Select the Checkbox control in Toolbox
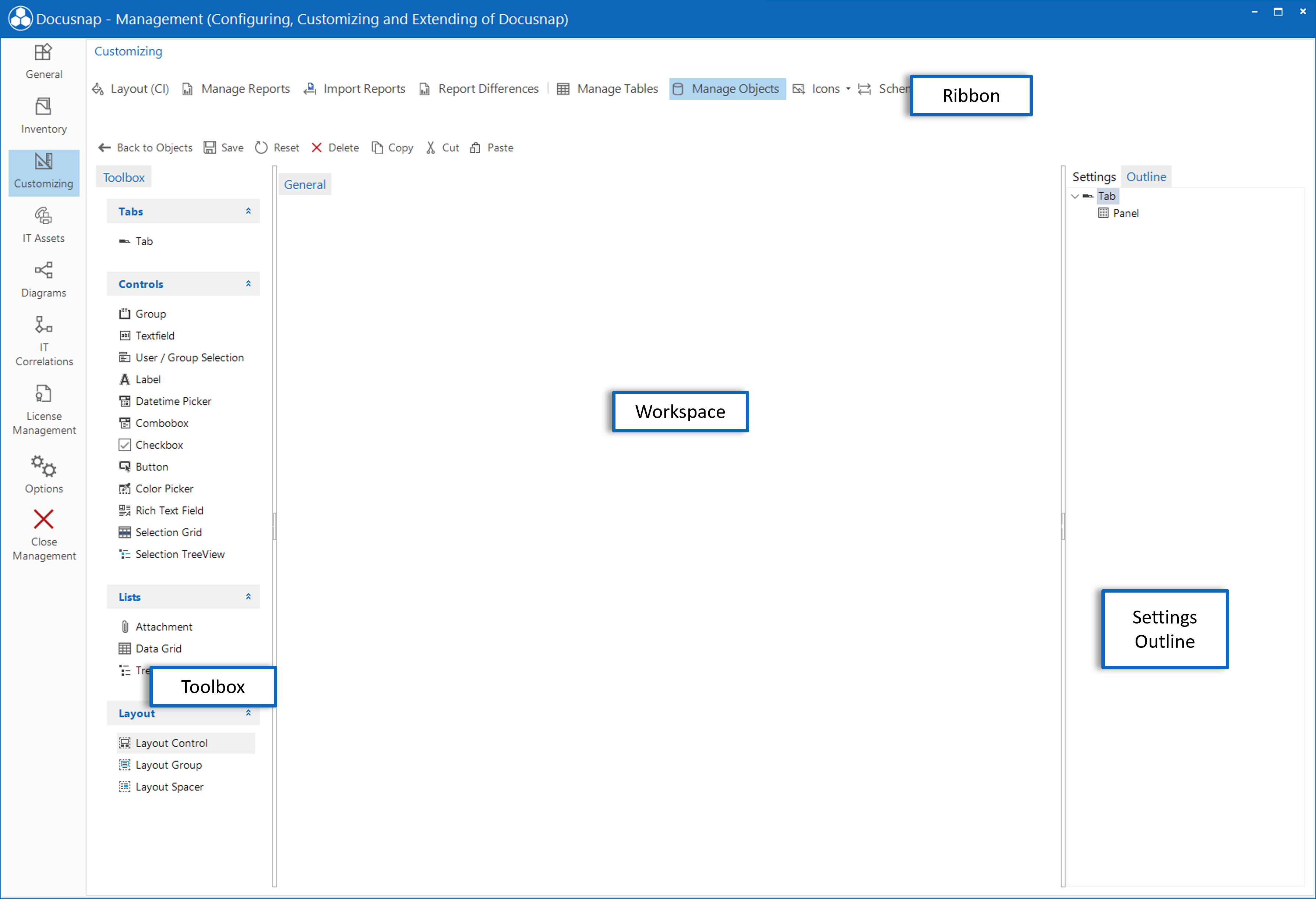The image size is (1316, 899). tap(151, 445)
